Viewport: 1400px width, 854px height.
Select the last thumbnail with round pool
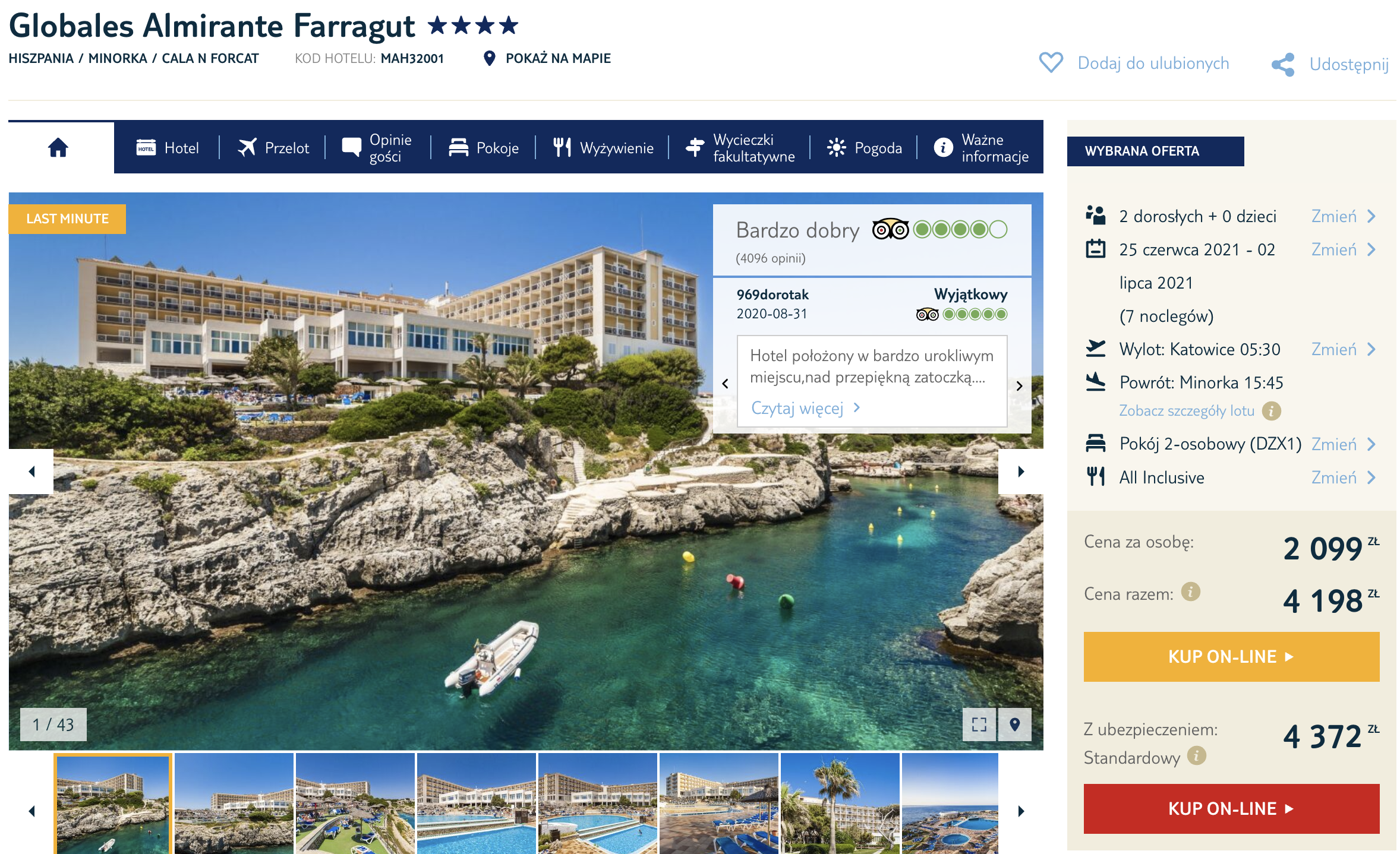coord(950,804)
